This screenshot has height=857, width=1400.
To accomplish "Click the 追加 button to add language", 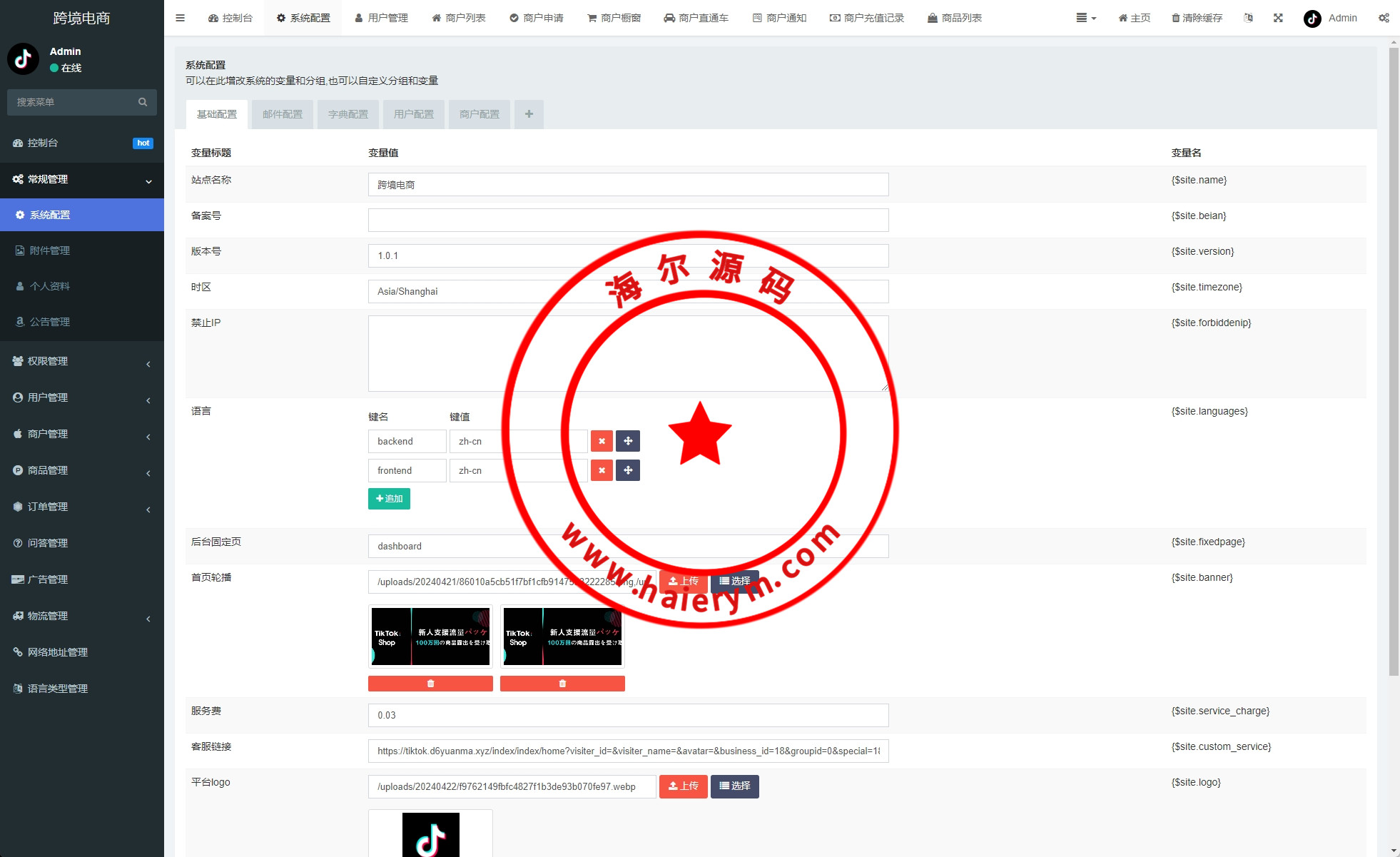I will [x=389, y=499].
